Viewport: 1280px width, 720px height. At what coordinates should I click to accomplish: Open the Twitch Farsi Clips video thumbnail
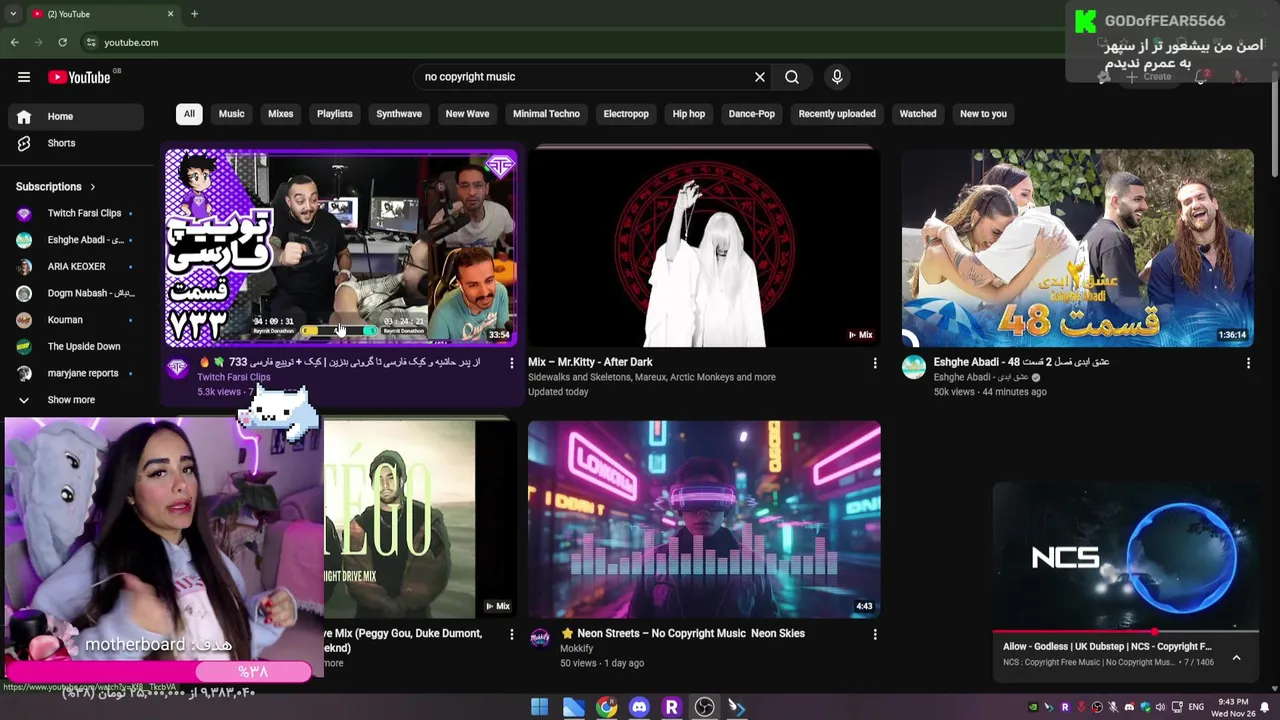point(341,247)
